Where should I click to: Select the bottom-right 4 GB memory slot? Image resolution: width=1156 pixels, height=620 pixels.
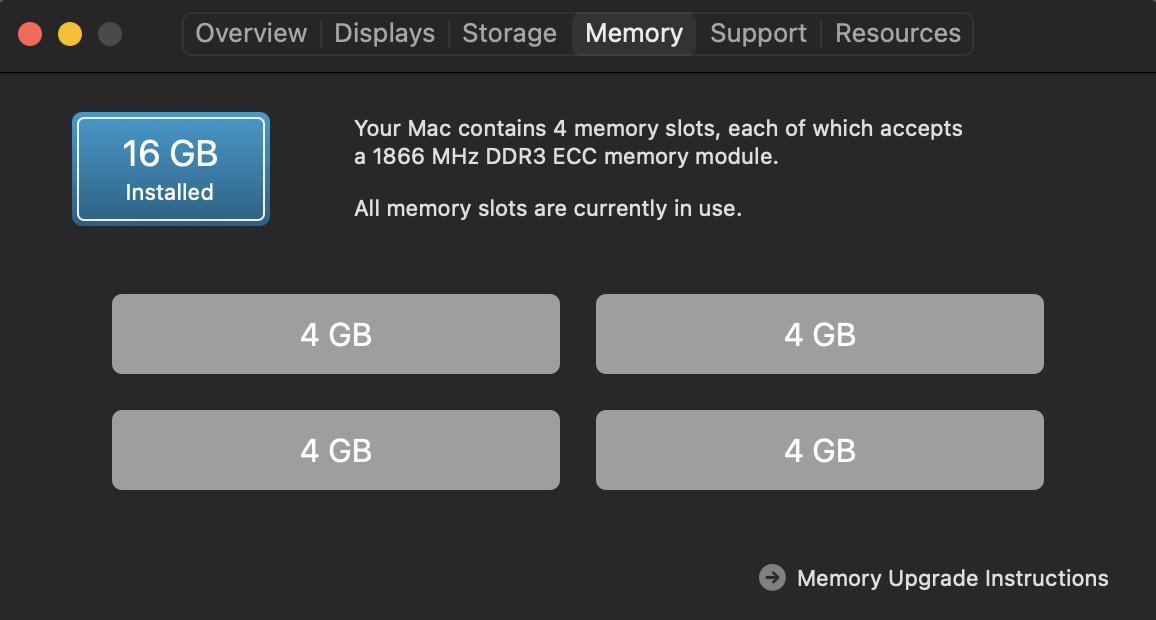click(819, 449)
